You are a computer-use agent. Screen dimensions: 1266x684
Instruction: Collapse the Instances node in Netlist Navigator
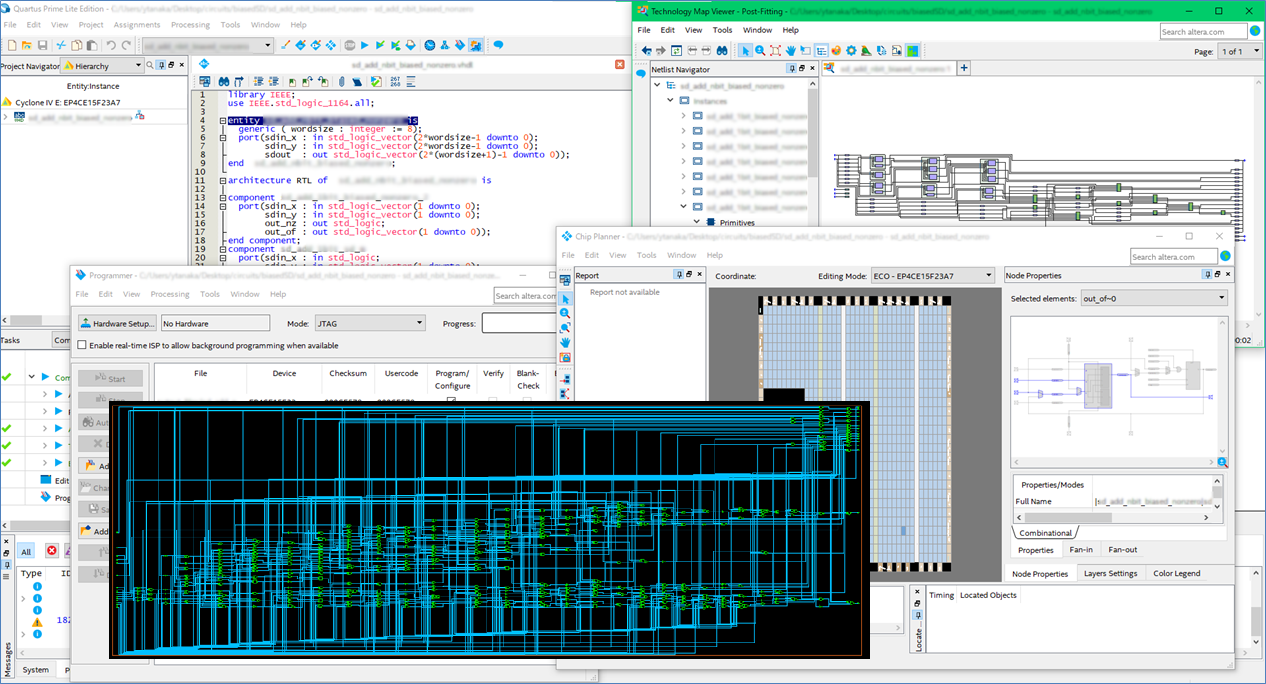(670, 101)
